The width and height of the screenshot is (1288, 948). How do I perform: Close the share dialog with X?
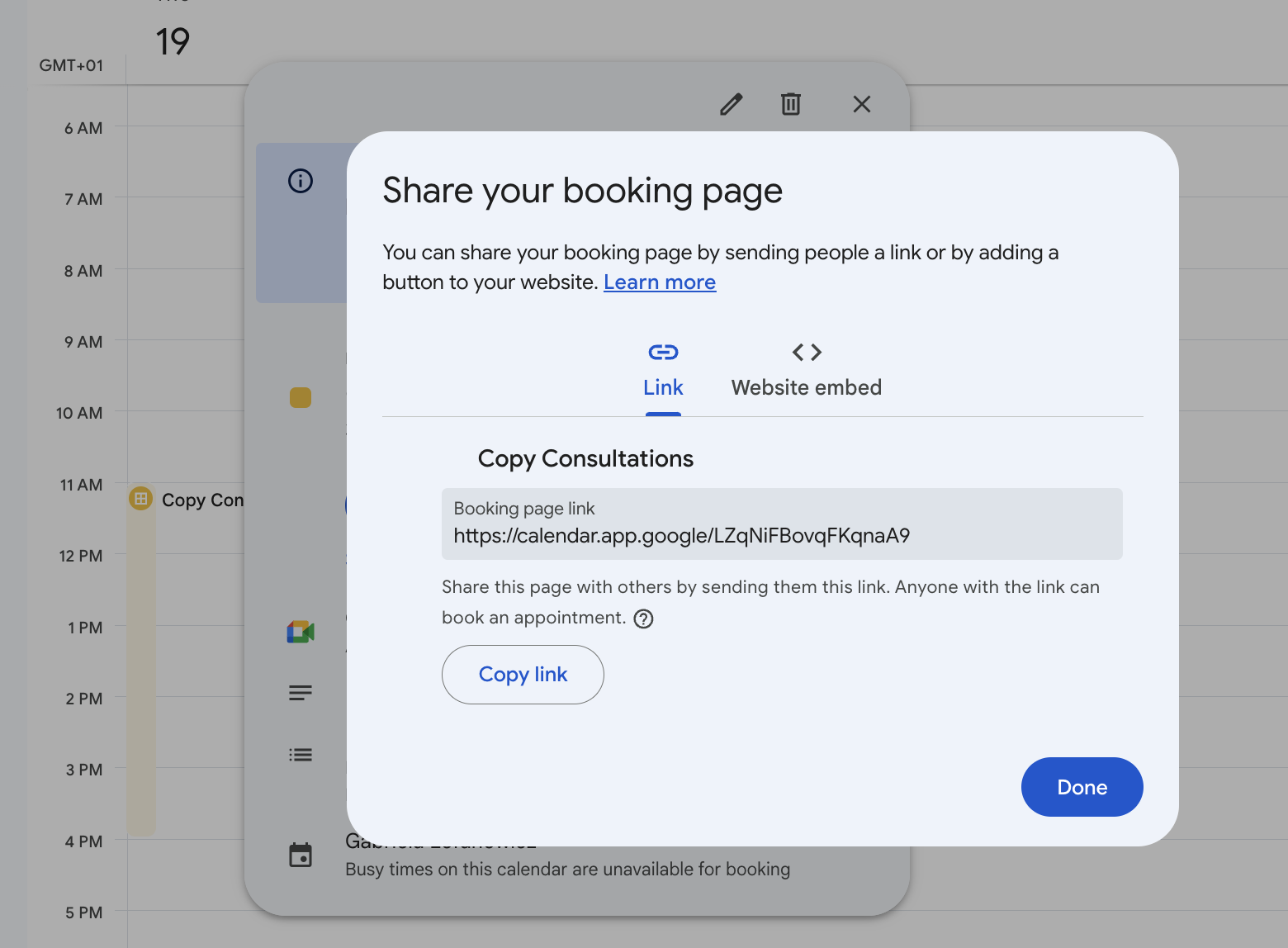861,104
